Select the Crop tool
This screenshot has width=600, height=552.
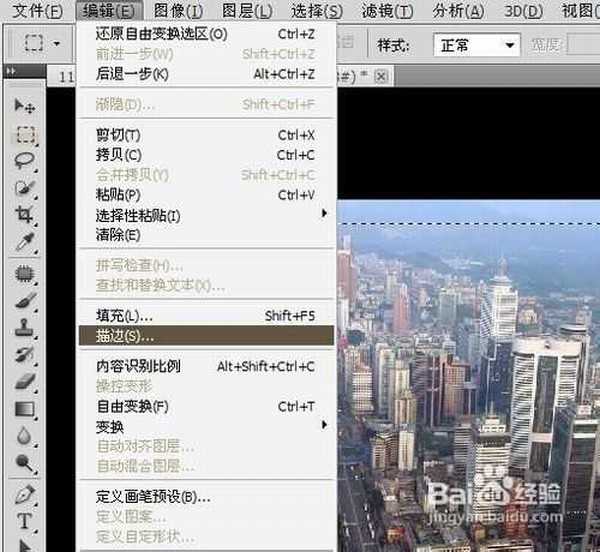pyautogui.click(x=25, y=214)
